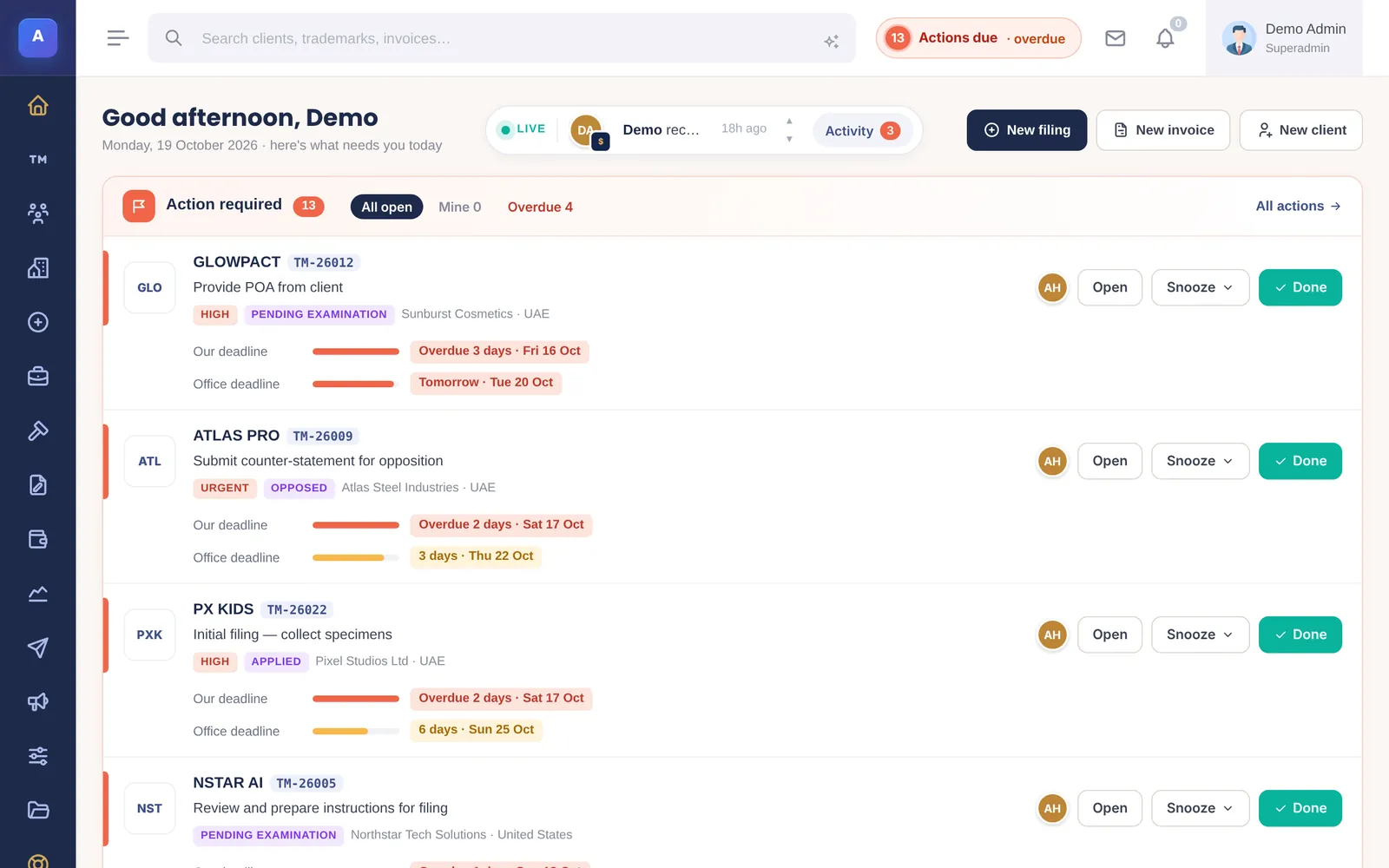Select the All open tab

(386, 207)
